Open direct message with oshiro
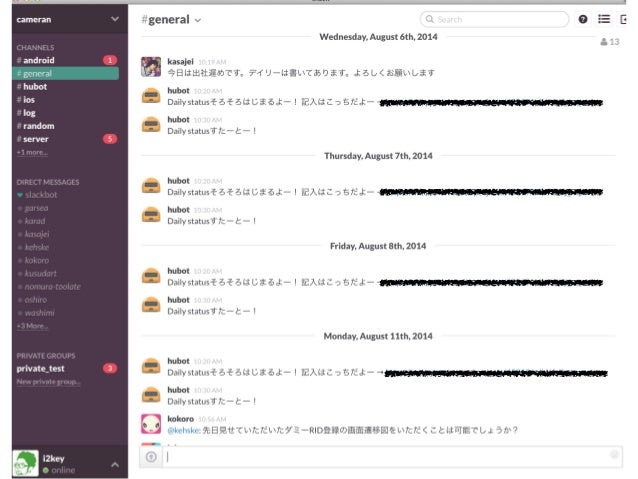Viewport: 638px width, 479px height. [x=35, y=300]
